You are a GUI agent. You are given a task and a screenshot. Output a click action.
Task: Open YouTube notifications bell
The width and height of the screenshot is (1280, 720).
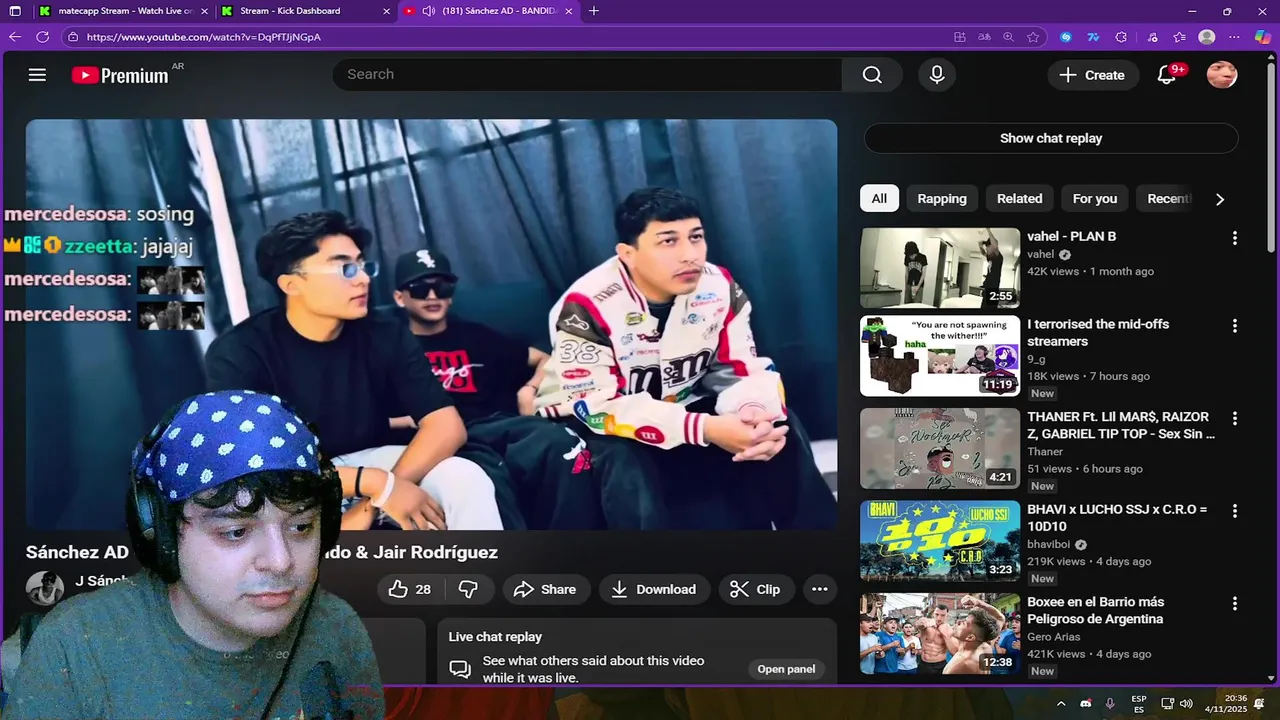point(1166,75)
